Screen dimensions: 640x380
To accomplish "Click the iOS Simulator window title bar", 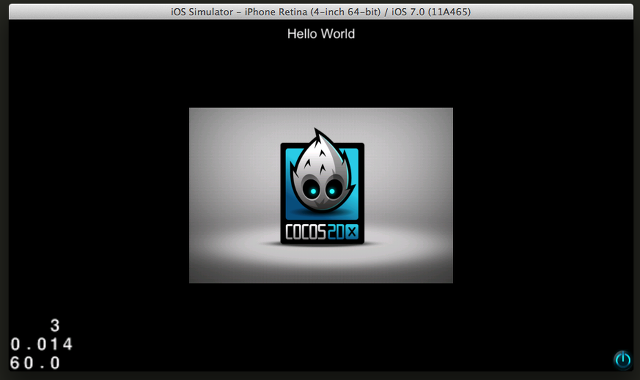I will (x=321, y=12).
